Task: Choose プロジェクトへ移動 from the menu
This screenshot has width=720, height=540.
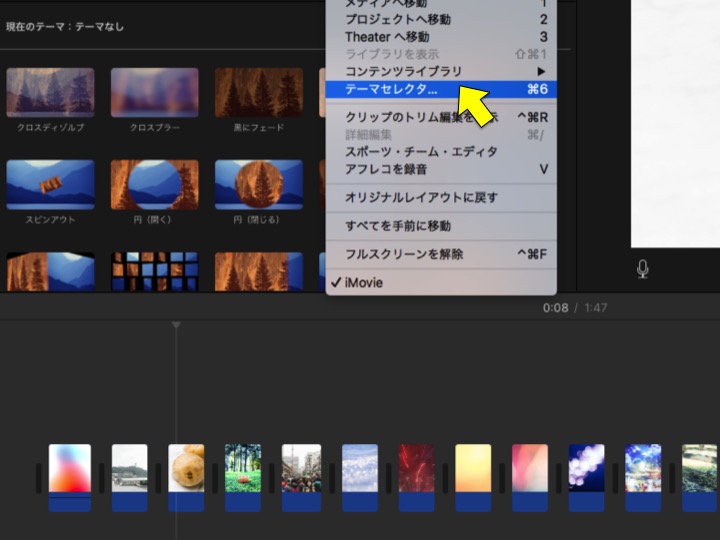Action: (x=441, y=19)
